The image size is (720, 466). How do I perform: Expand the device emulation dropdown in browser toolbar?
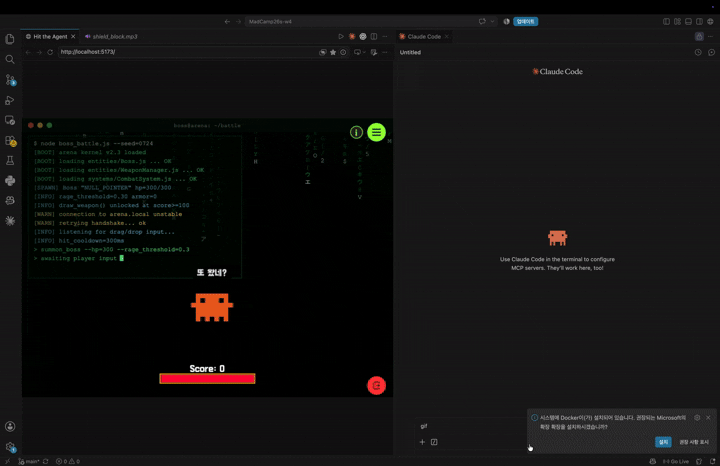tap(364, 52)
